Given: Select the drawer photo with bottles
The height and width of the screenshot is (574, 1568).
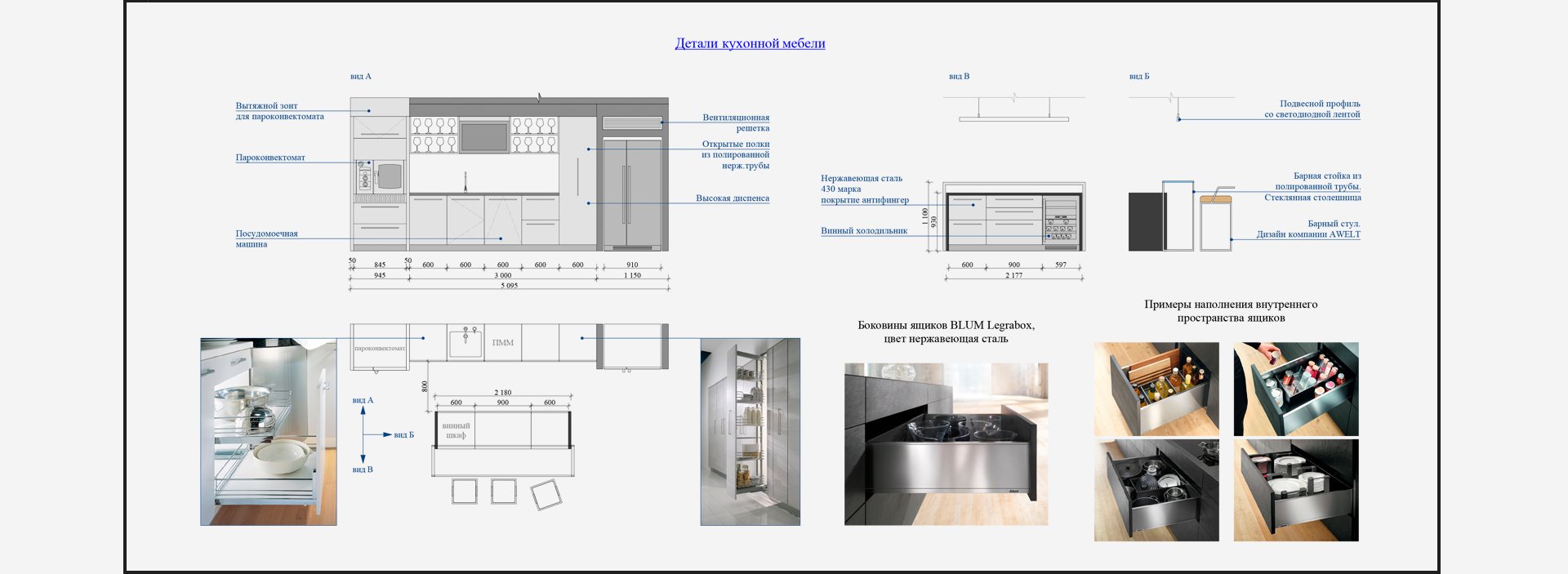Looking at the screenshot, I should pyautogui.click(x=1156, y=389).
